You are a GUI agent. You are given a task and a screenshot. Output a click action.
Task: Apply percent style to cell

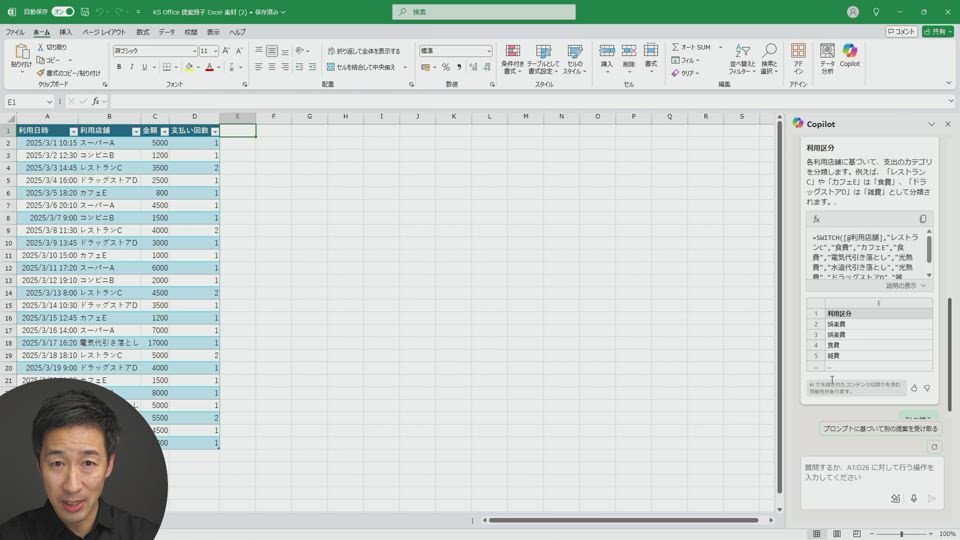pos(446,67)
